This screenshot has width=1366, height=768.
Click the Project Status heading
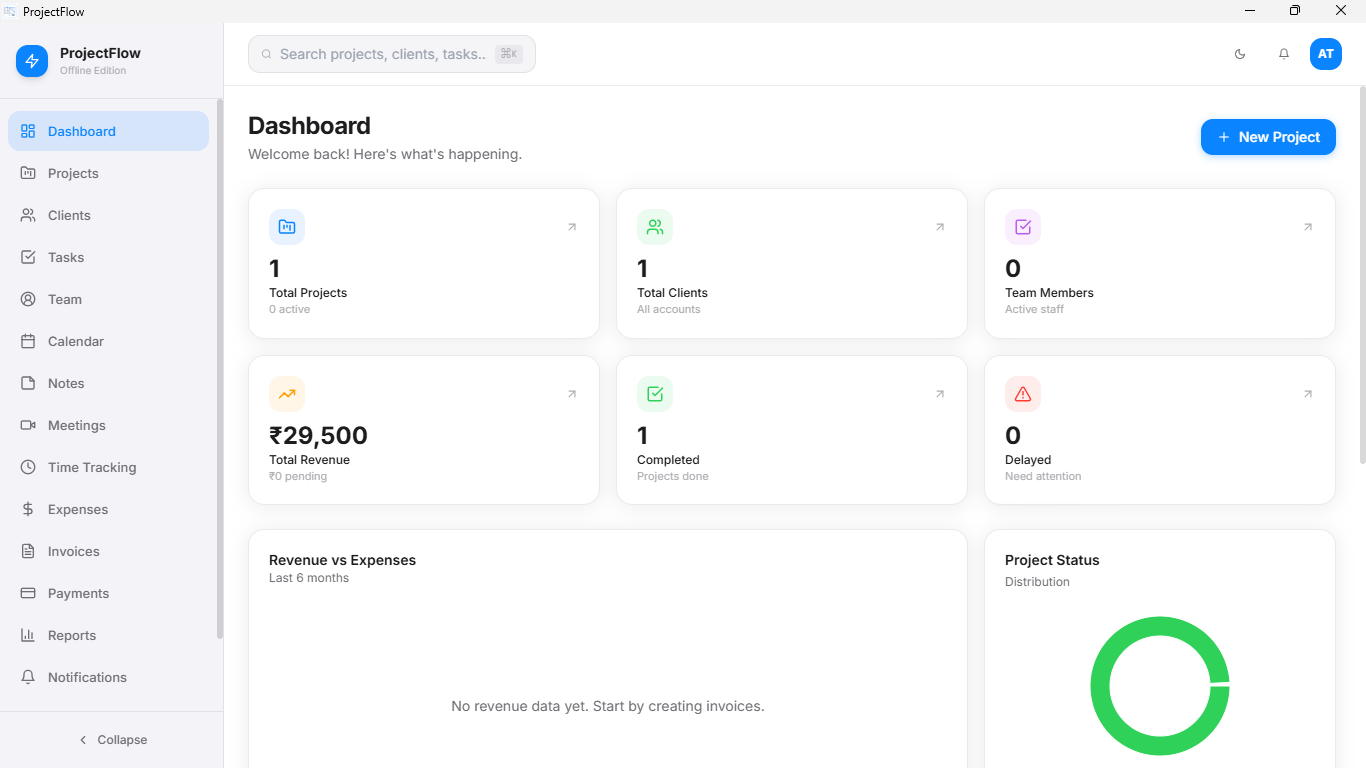pos(1052,560)
